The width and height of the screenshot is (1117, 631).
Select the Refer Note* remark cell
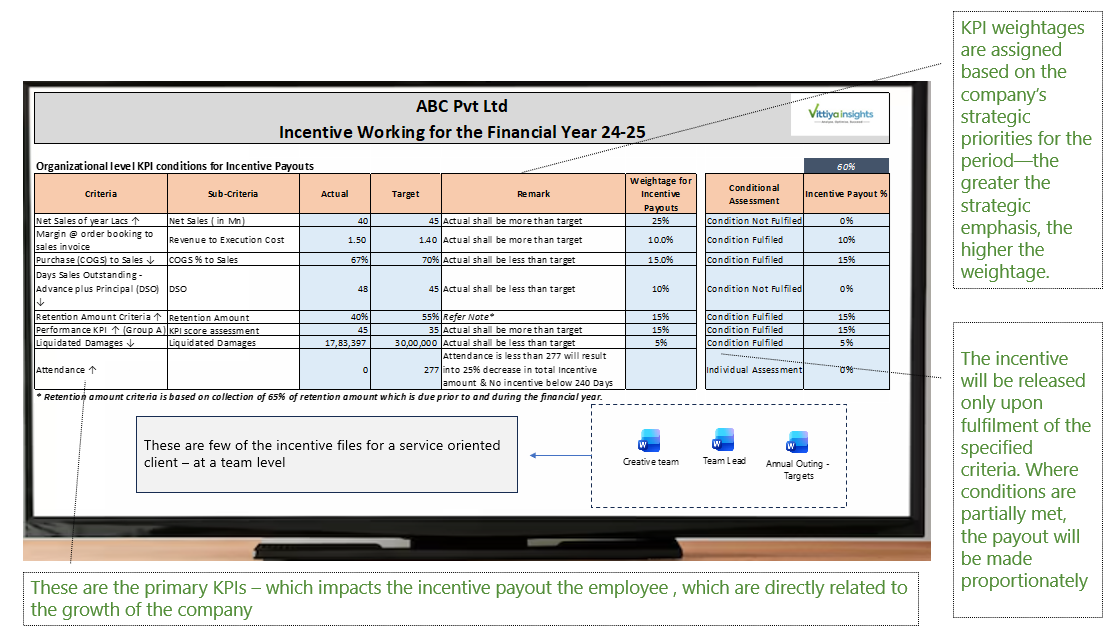tap(533, 317)
